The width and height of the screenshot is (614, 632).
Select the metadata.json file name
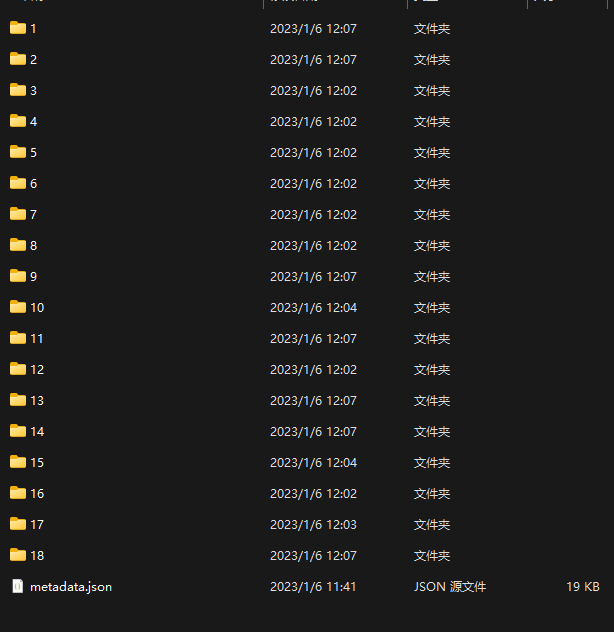71,587
